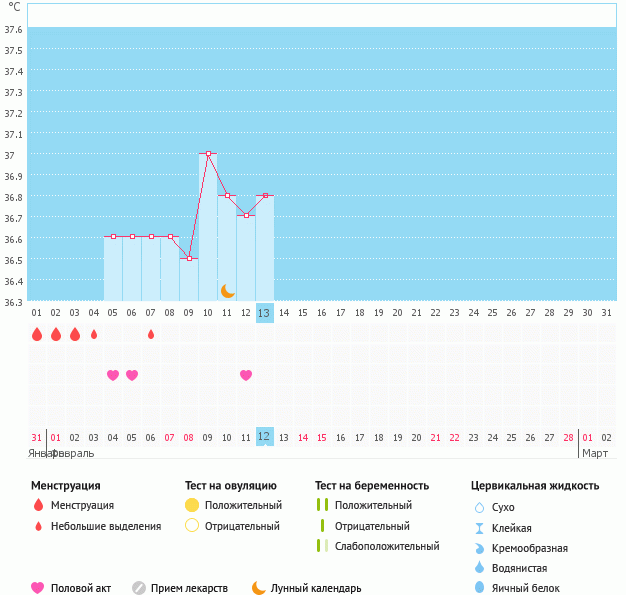This screenshot has width=626, height=595.
Task: Select the temperature point on day 13
Action: [x=265, y=196]
